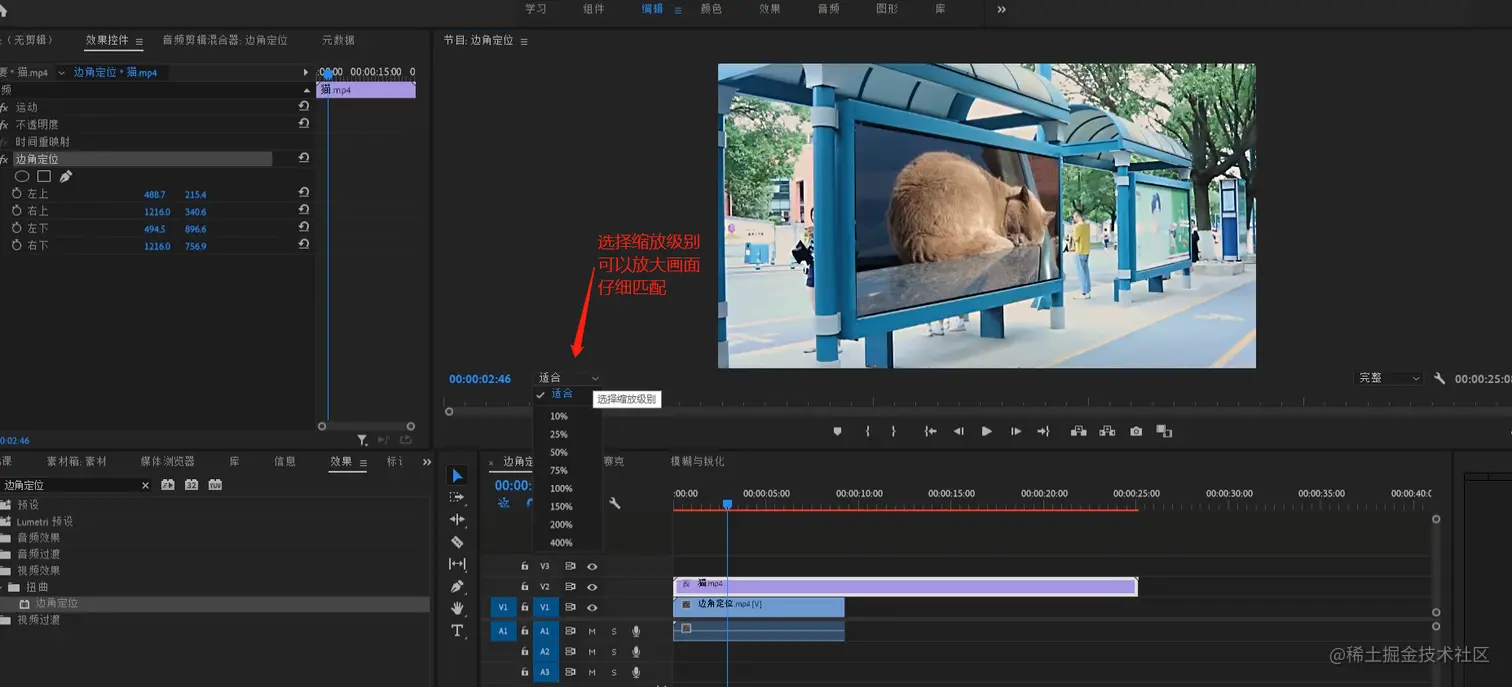Toggle V3 track output eye

click(x=592, y=566)
